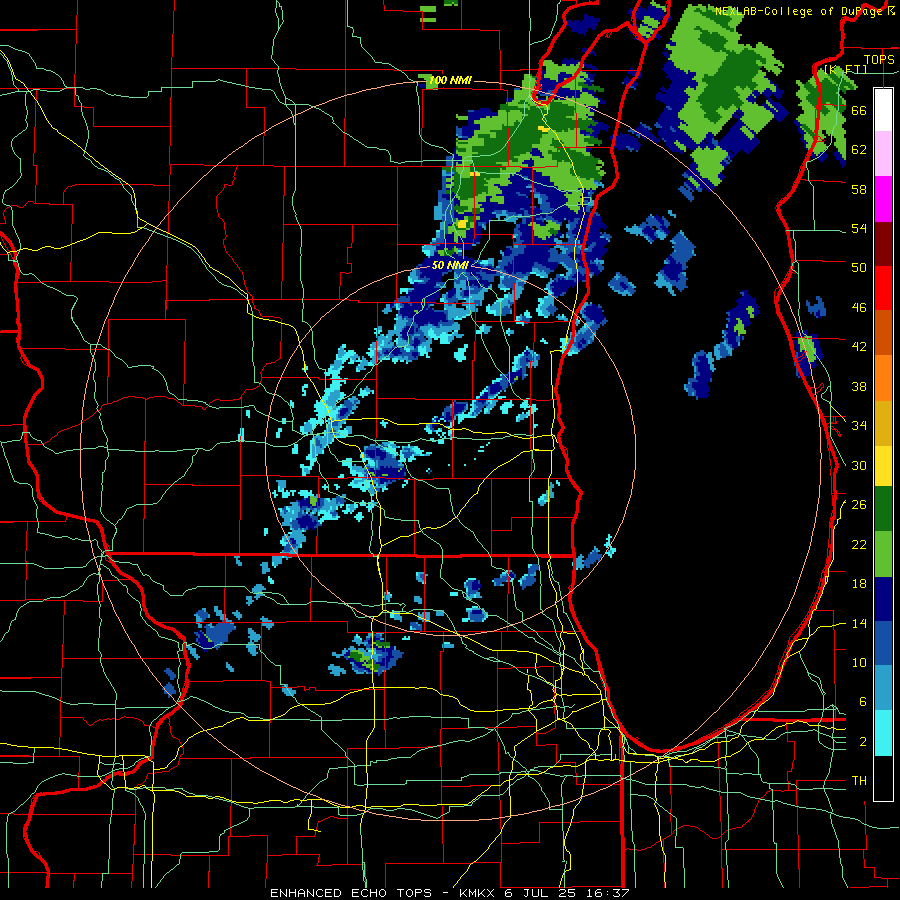This screenshot has height=900, width=900.
Task: Click the 100 NMI range ring label
Action: pyautogui.click(x=450, y=80)
